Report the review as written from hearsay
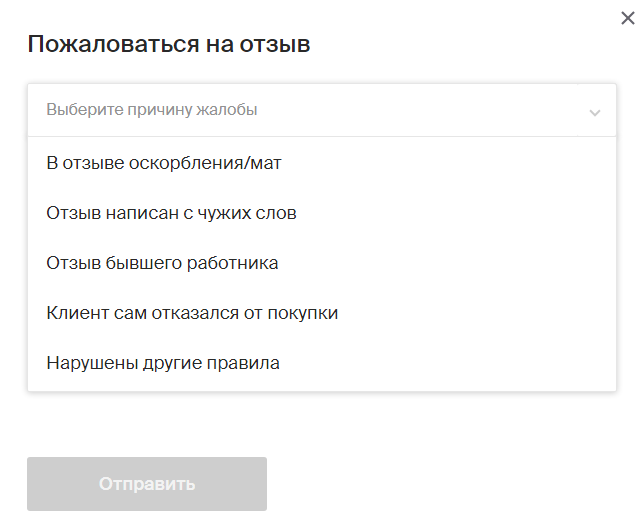Image resolution: width=641 pixels, height=525 pixels. coord(171,212)
